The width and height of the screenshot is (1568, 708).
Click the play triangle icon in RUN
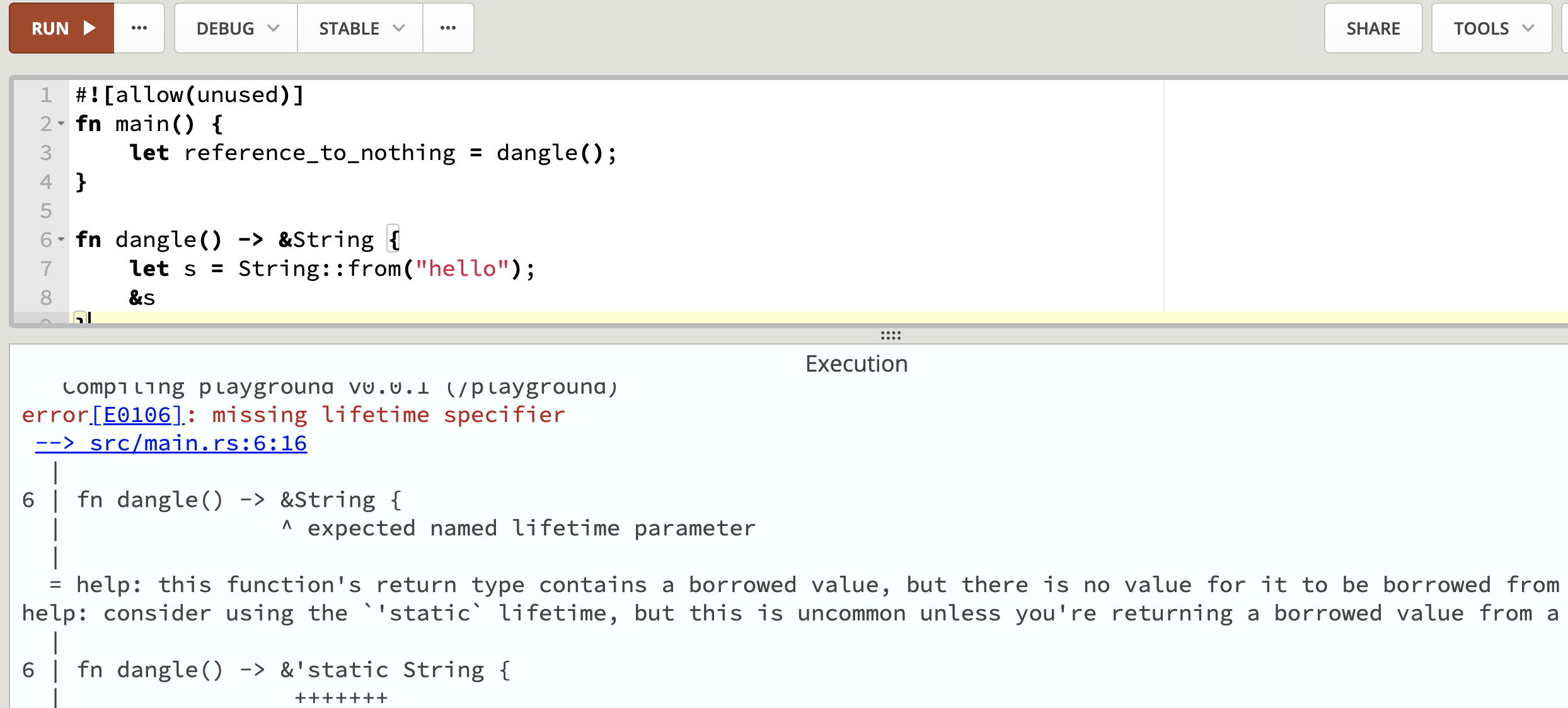[89, 28]
